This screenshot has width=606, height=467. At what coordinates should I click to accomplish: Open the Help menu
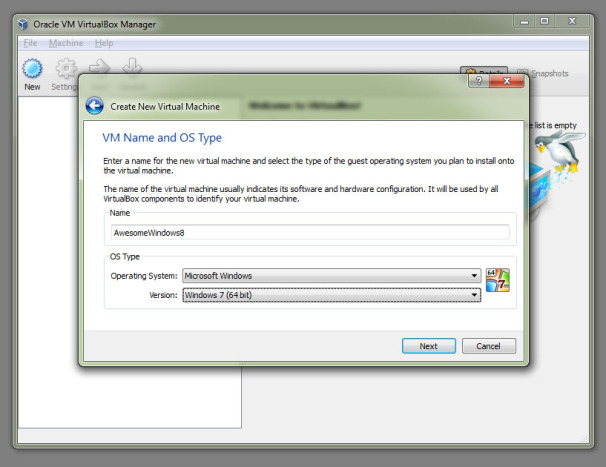(104, 43)
